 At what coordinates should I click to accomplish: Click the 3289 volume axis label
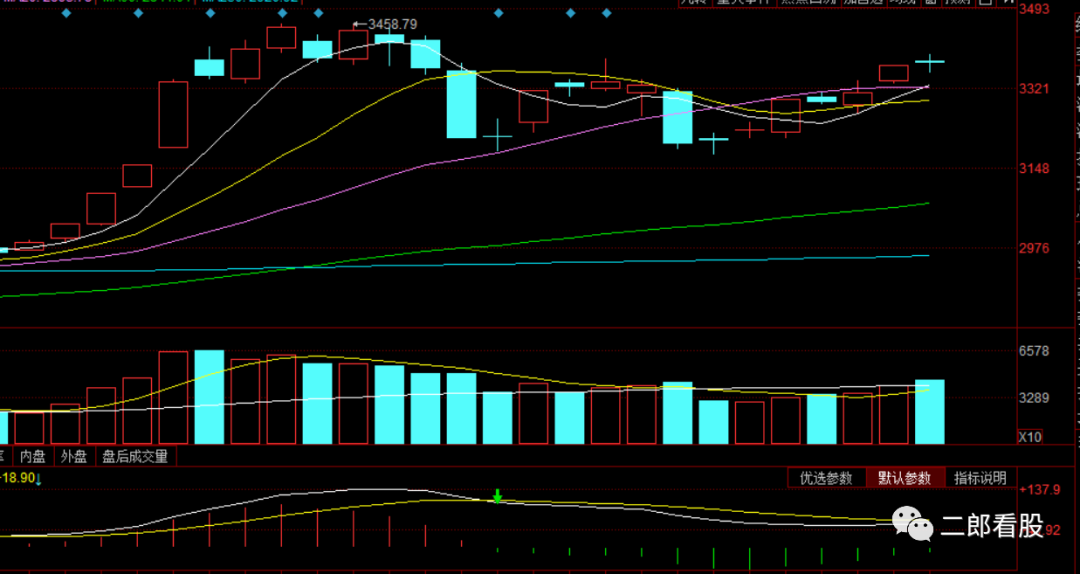1035,398
